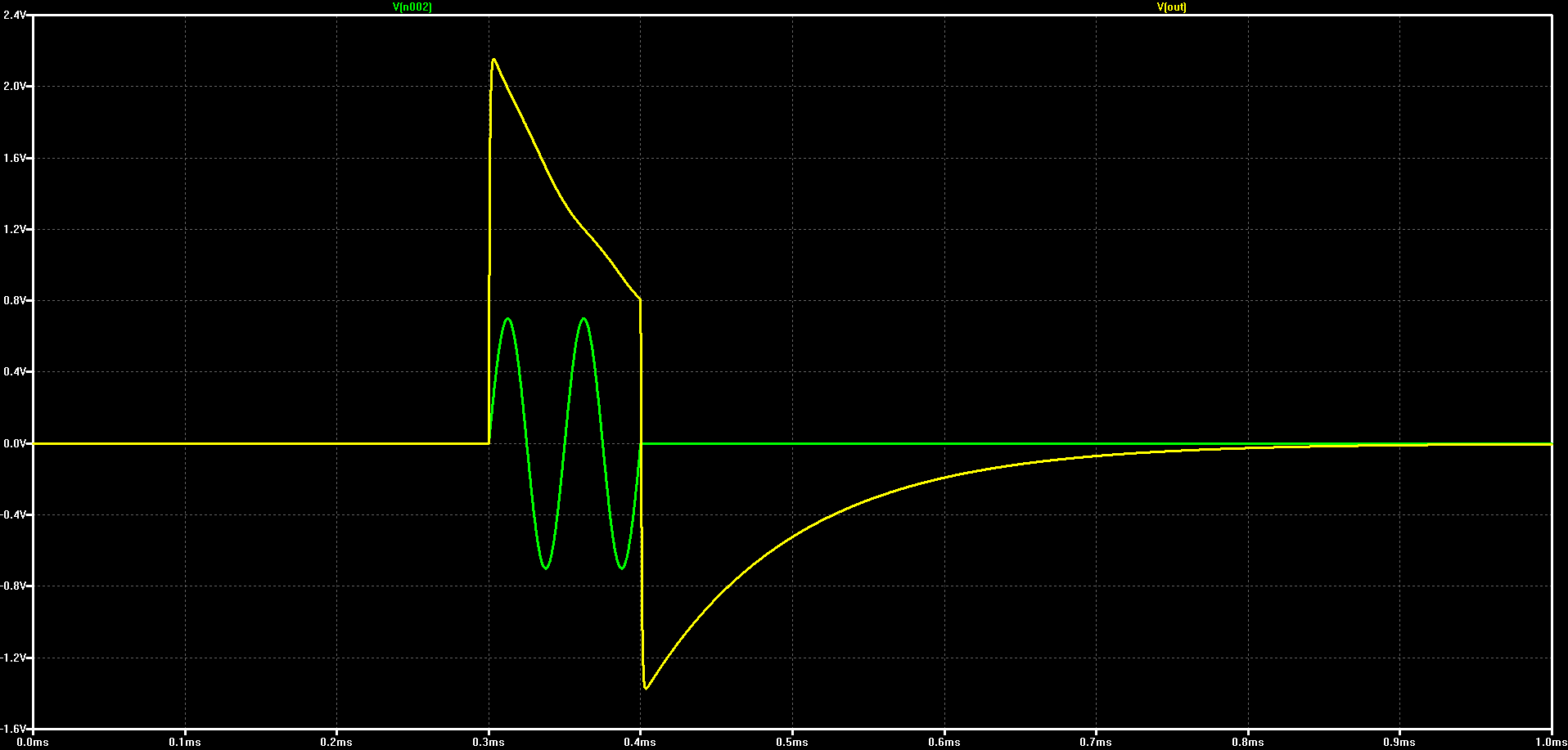The image size is (1568, 750).
Task: Click the -1.6V vertical axis label
Action: coord(14,729)
